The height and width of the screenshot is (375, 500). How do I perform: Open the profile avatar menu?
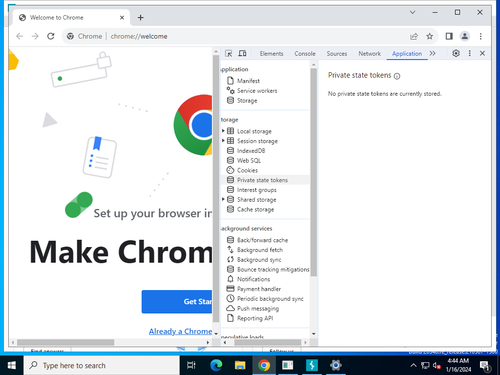pyautogui.click(x=465, y=36)
